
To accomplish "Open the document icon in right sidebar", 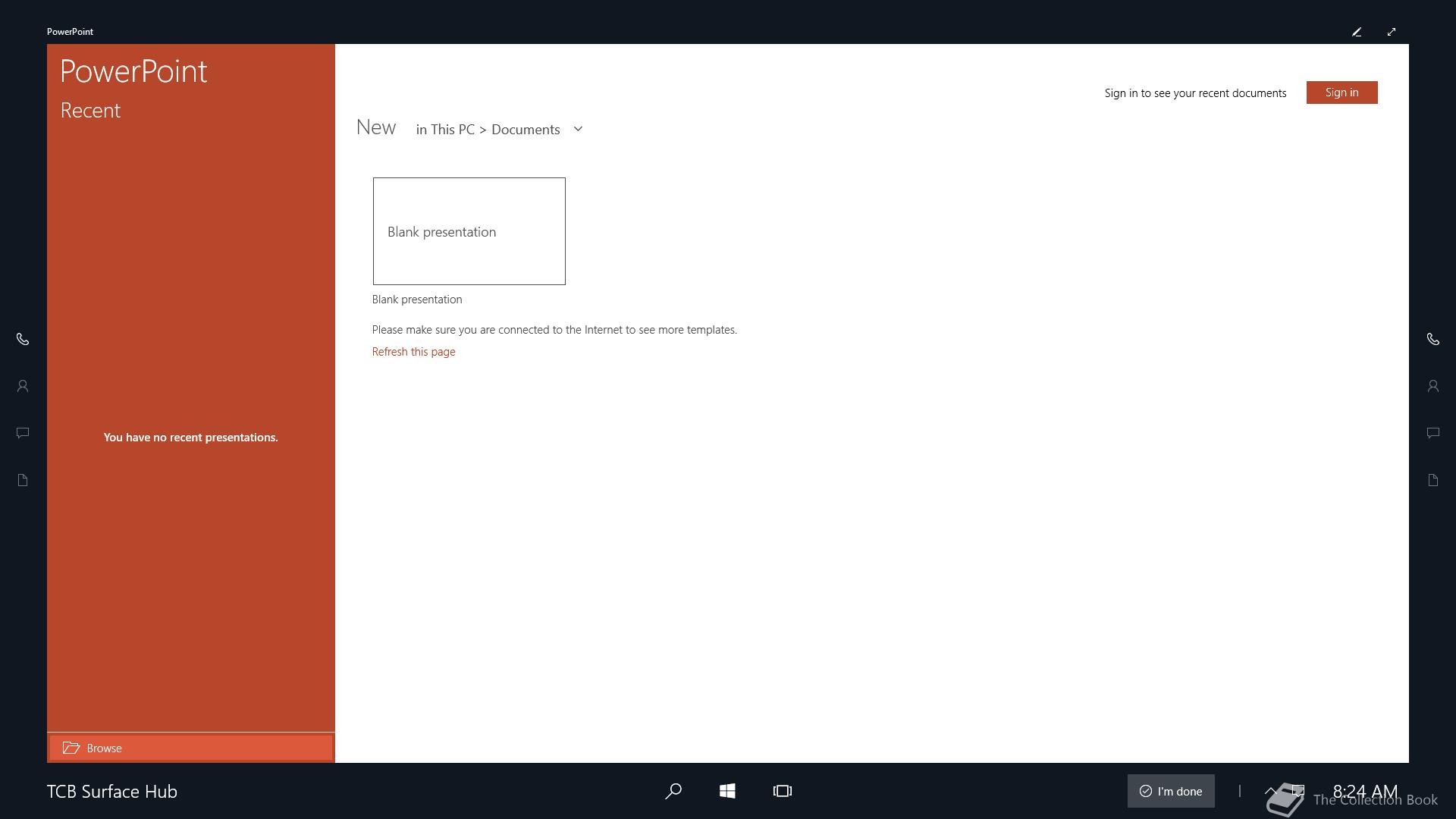I will (x=1432, y=480).
